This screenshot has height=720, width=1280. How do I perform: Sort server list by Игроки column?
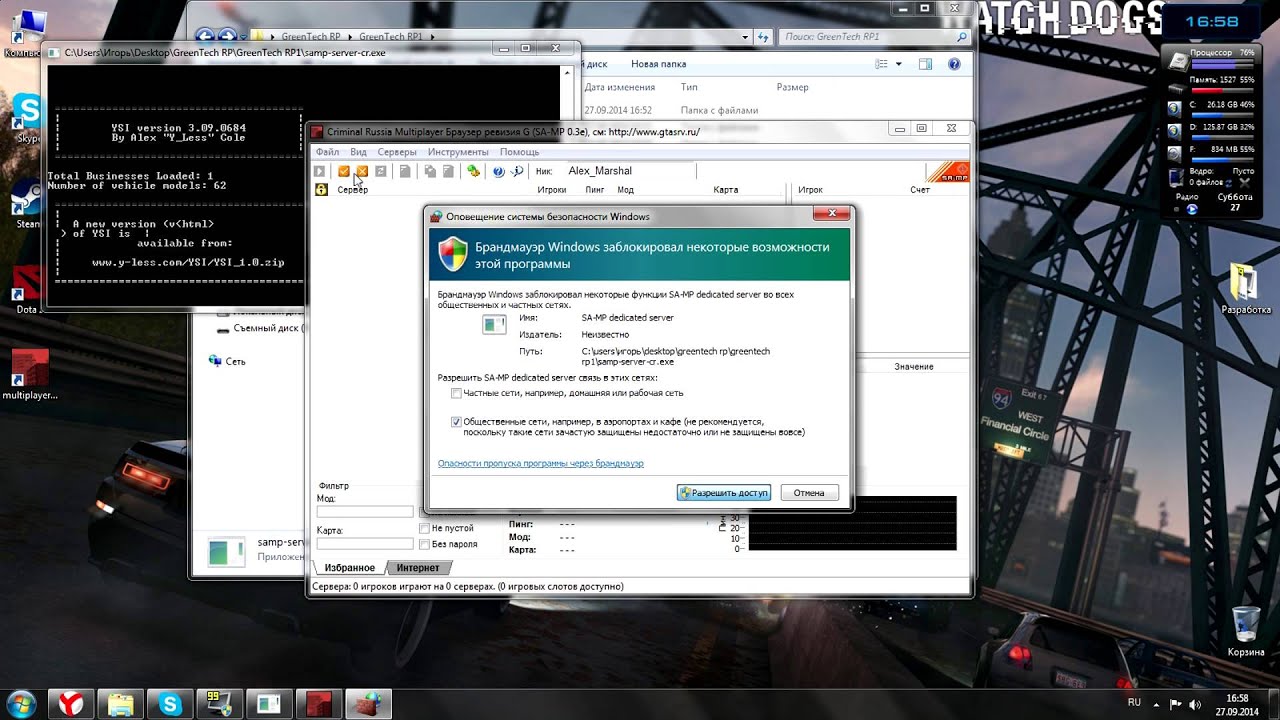tap(552, 189)
